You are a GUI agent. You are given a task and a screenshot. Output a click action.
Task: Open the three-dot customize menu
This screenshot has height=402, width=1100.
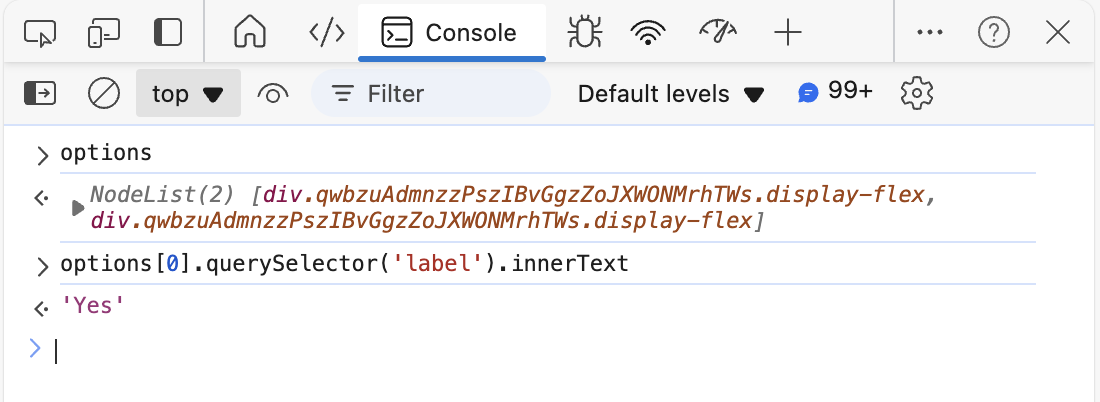(x=930, y=32)
